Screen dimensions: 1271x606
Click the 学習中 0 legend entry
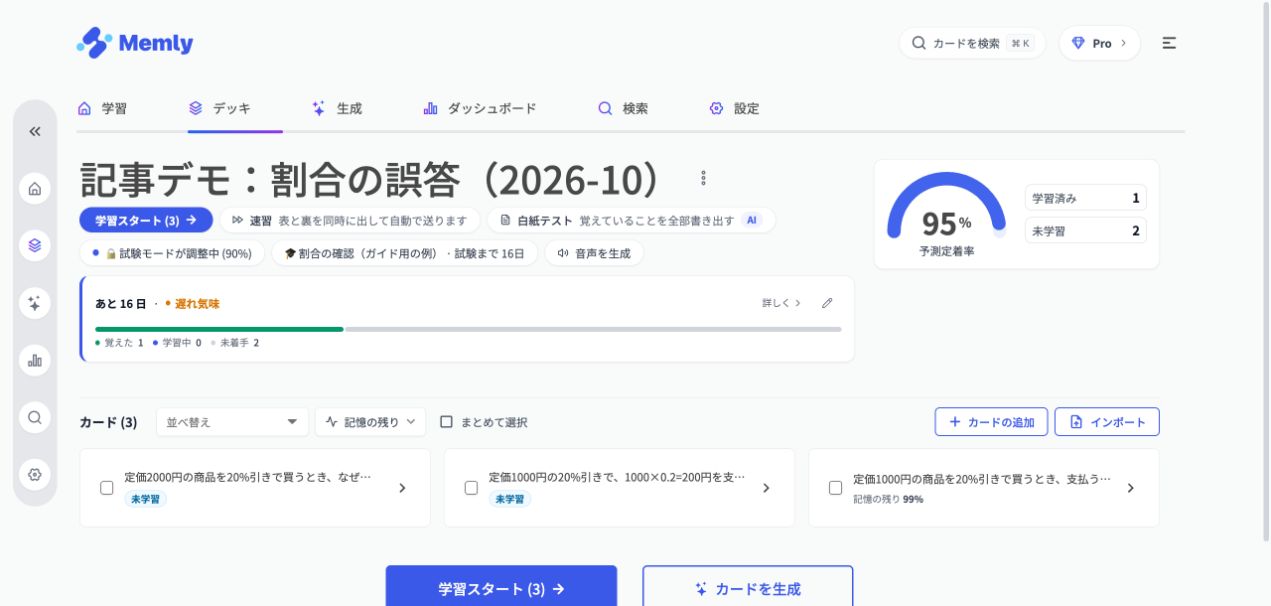(x=177, y=342)
